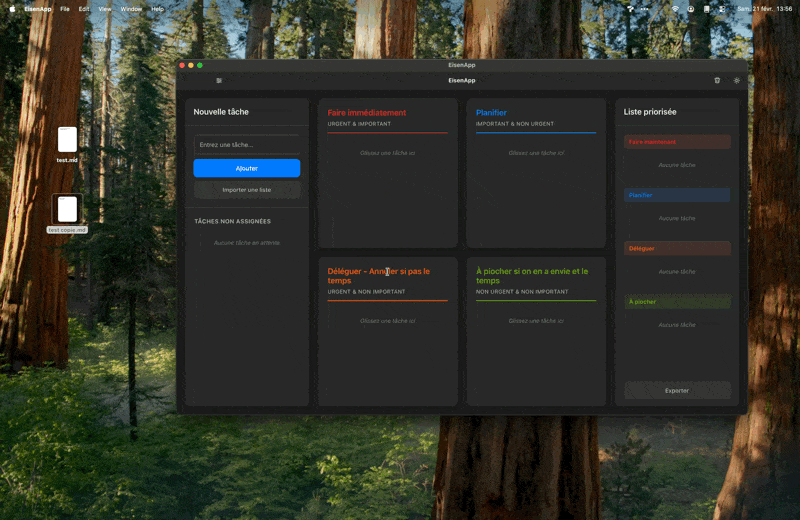Click the three-dots menu bar extra
This screenshot has width=800, height=520.
(644, 9)
